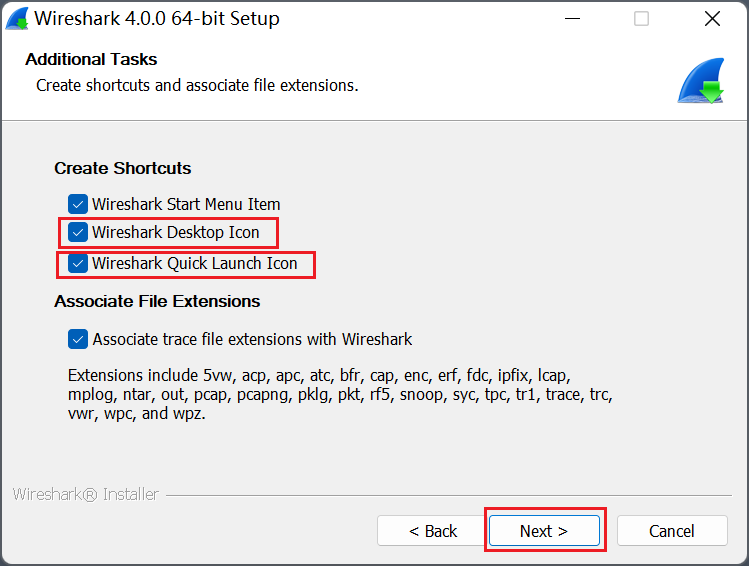Click the 'Create shortcuts and associate file extensions' subtitle
This screenshot has width=749, height=566.
[197, 85]
